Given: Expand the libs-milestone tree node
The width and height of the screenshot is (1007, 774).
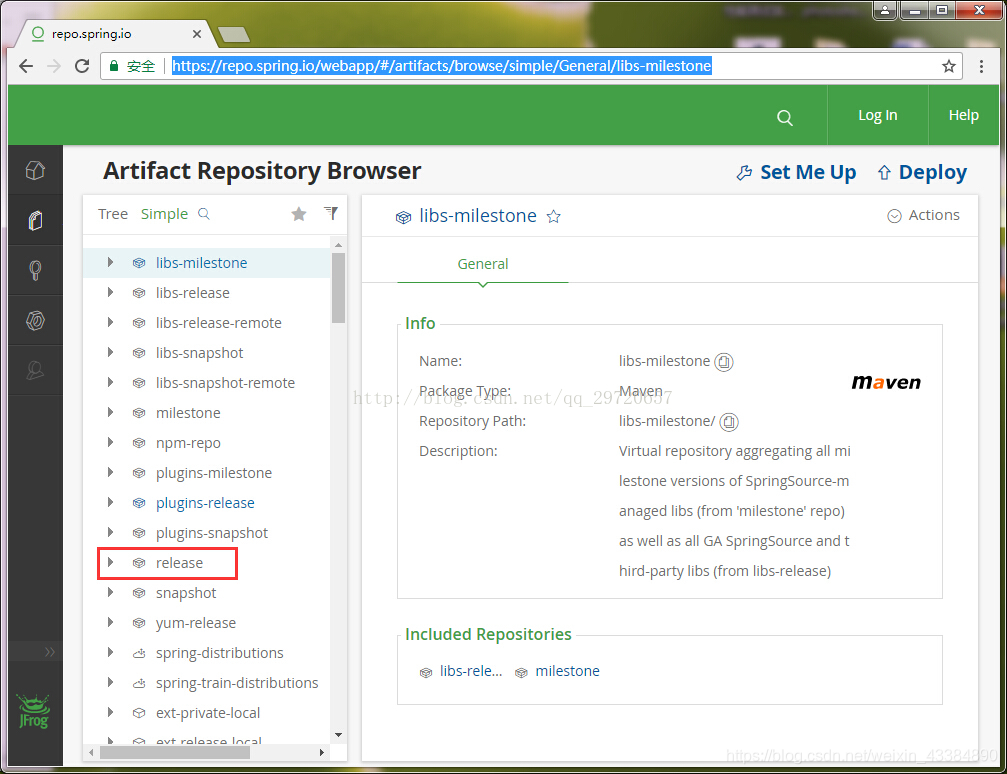Looking at the screenshot, I should point(110,262).
